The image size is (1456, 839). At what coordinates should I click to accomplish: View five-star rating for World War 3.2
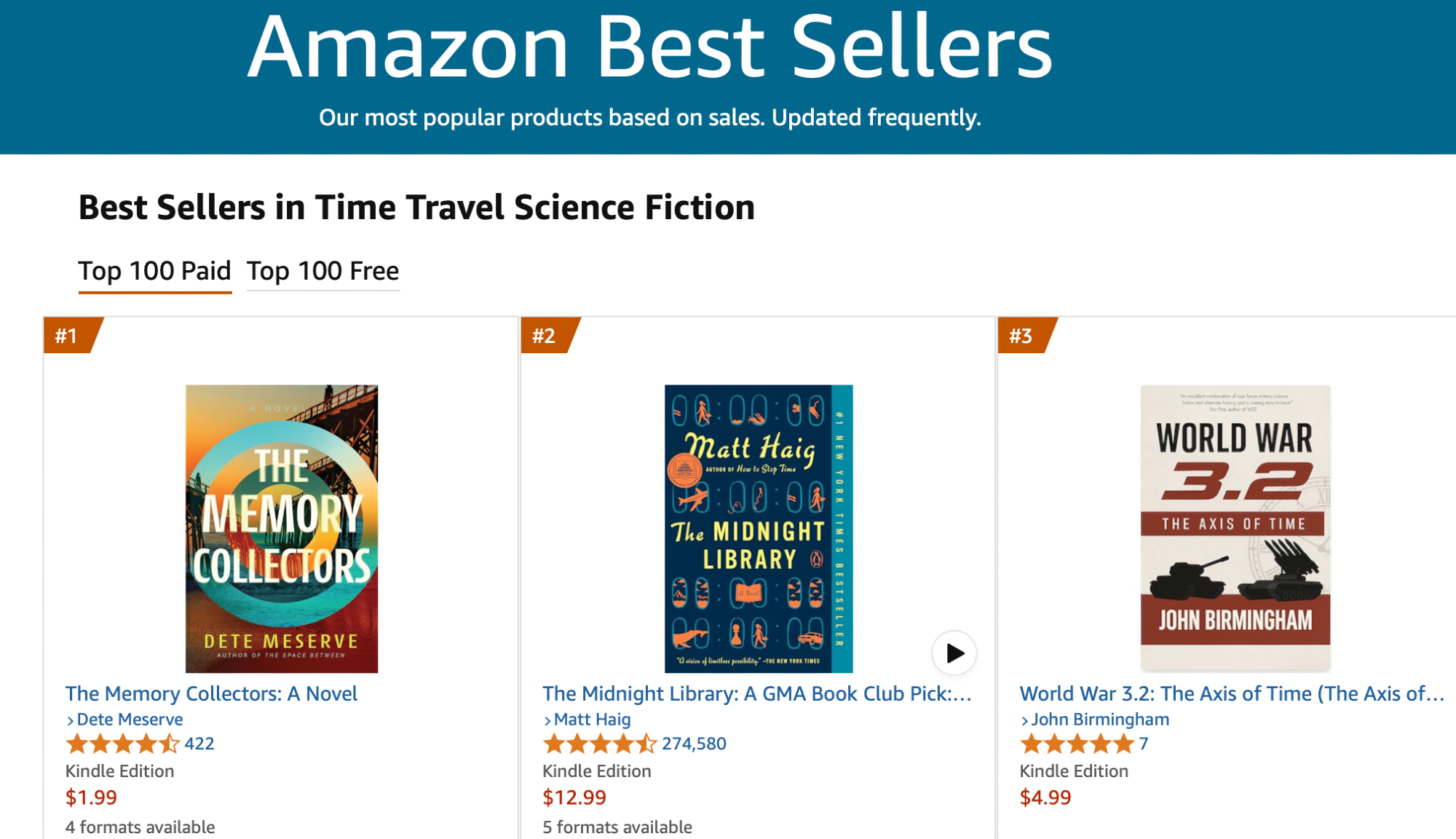click(x=1077, y=744)
